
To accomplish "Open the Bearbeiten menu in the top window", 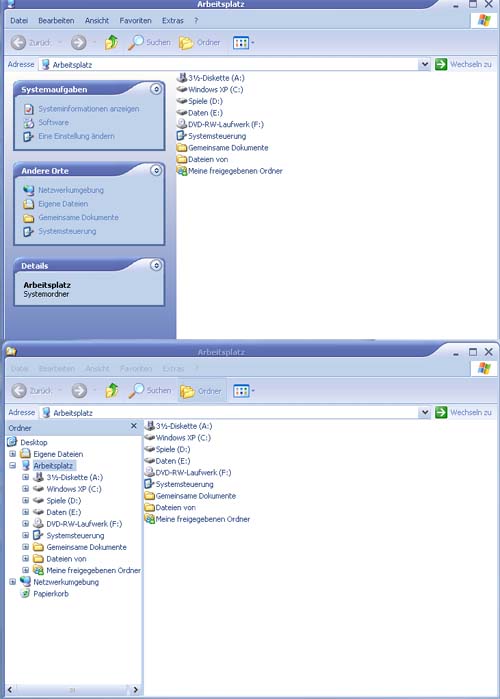I will pos(56,21).
